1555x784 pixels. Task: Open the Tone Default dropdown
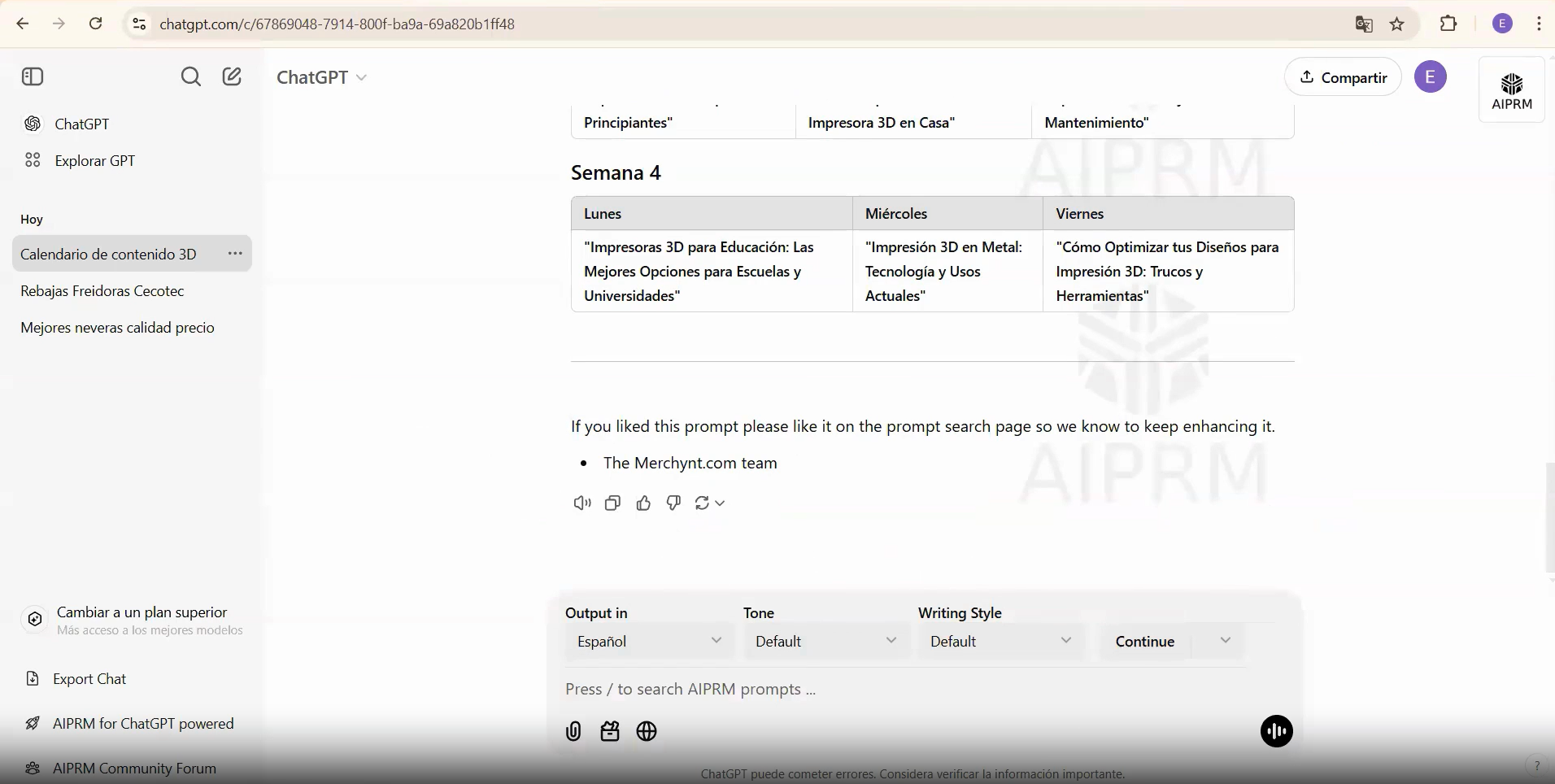[825, 641]
